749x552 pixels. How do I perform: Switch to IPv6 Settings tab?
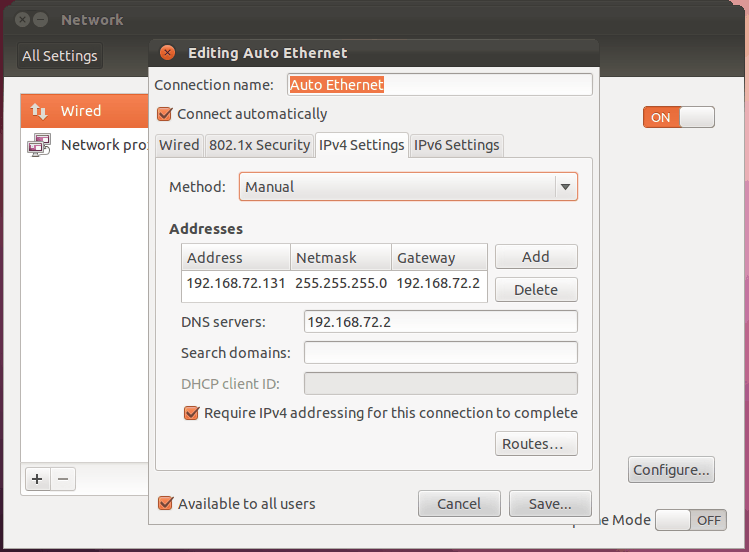pos(456,145)
